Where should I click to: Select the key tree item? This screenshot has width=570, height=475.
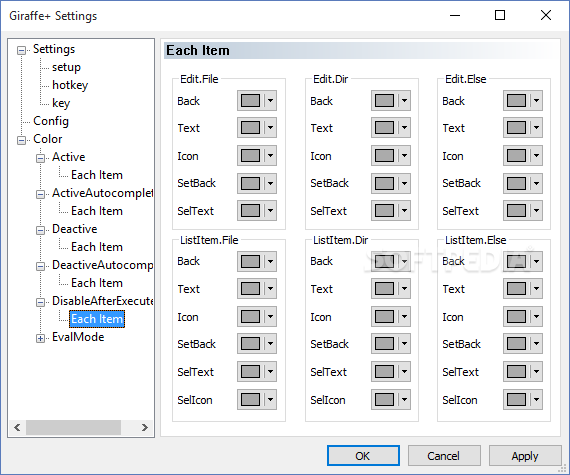coord(61,103)
